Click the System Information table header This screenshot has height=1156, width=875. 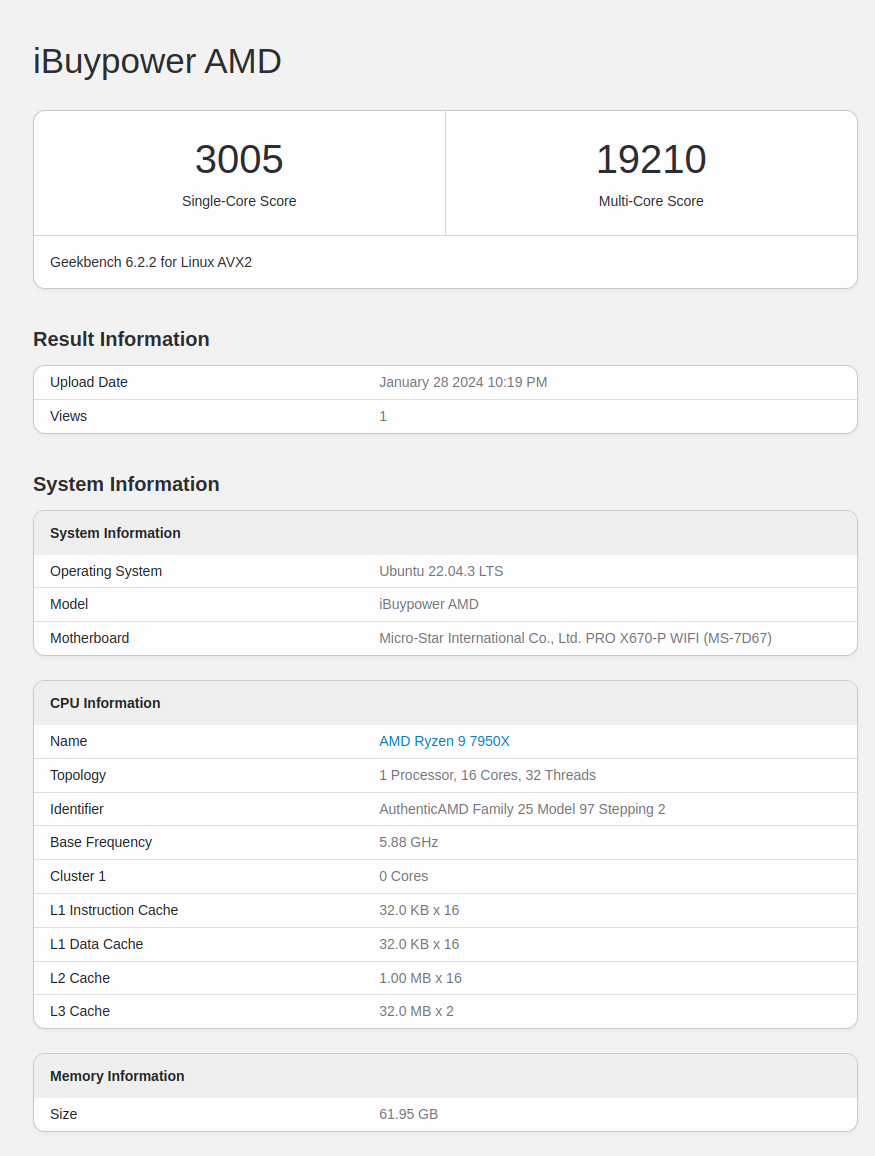point(115,533)
